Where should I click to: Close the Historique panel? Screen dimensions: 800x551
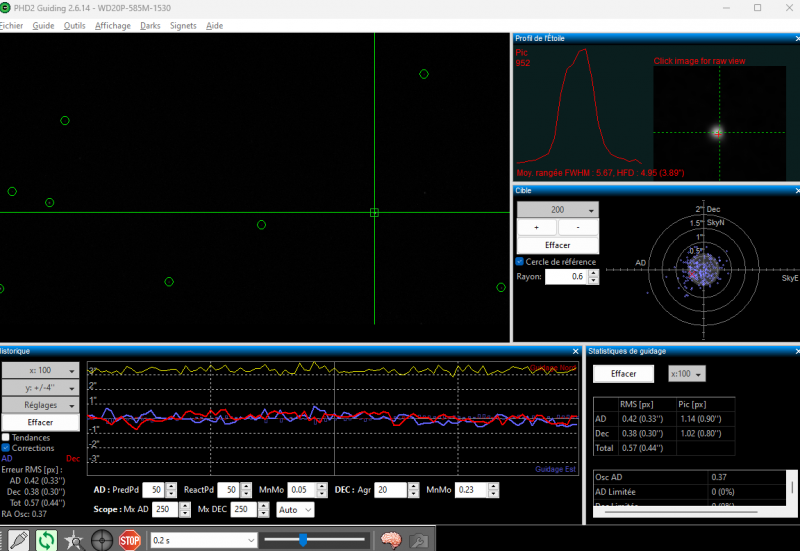click(x=576, y=351)
